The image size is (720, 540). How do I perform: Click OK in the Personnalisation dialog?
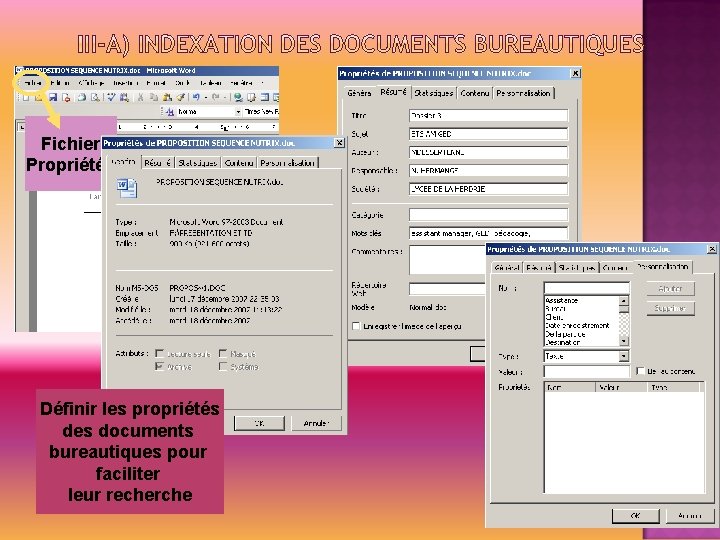pyautogui.click(x=636, y=516)
